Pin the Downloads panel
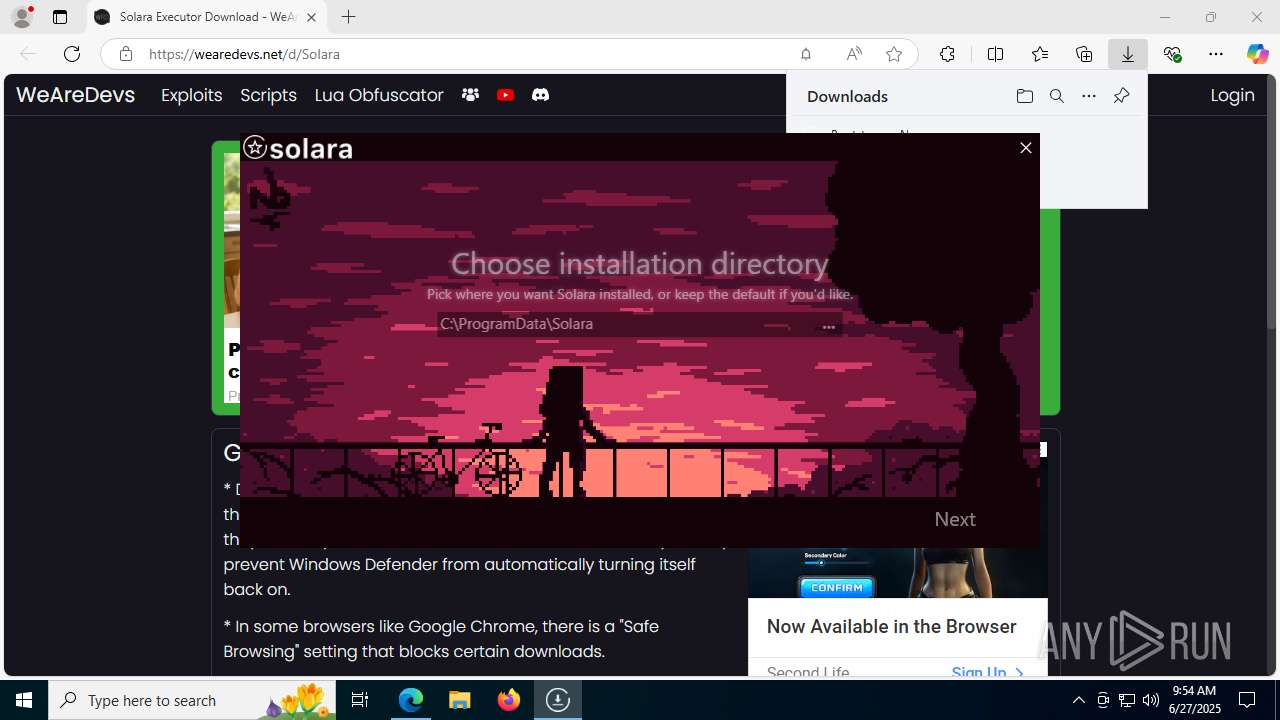The width and height of the screenshot is (1280, 720). pyautogui.click(x=1121, y=96)
